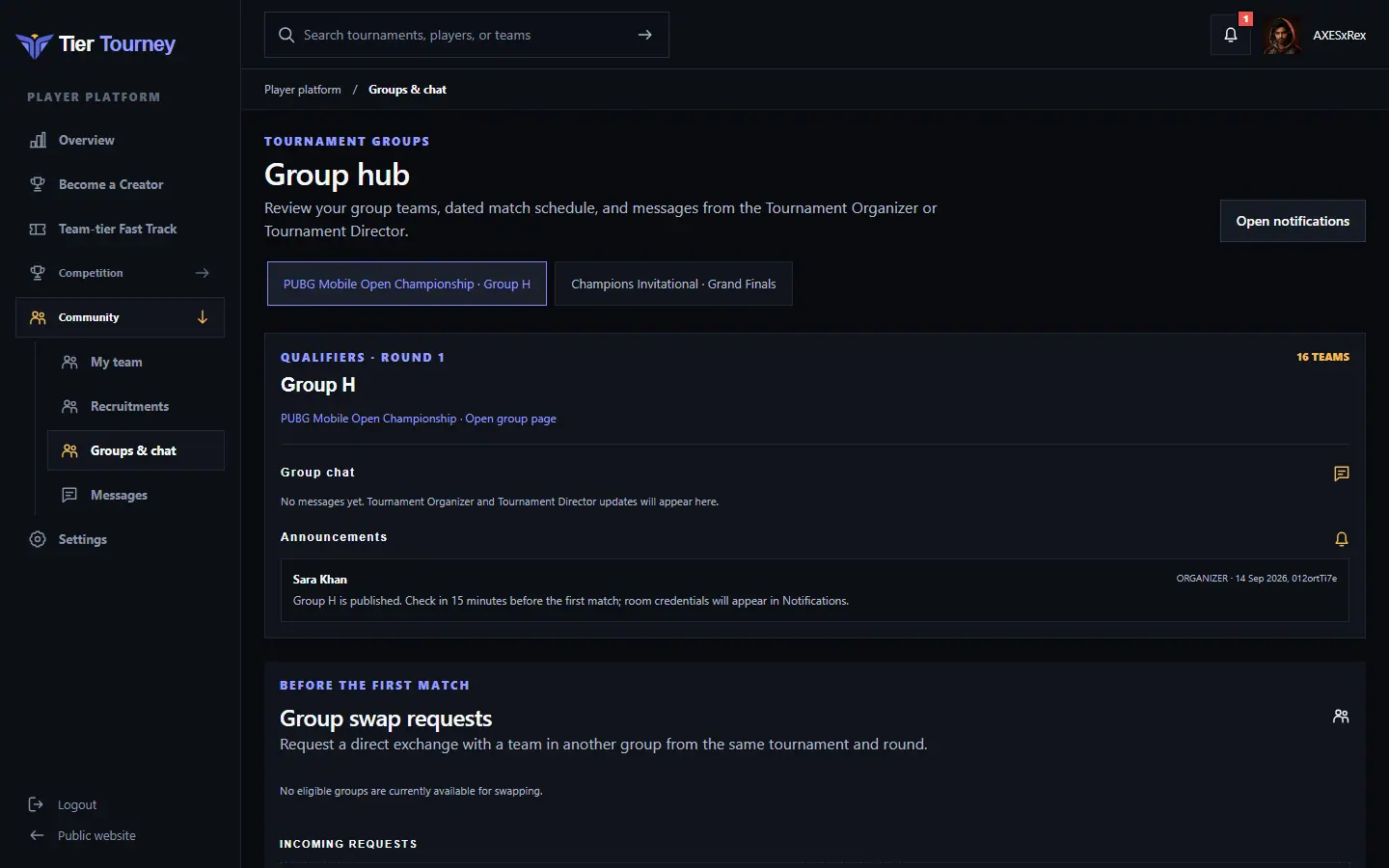Image resolution: width=1389 pixels, height=868 pixels.
Task: Click the Group chat message icon
Action: tap(1342, 474)
